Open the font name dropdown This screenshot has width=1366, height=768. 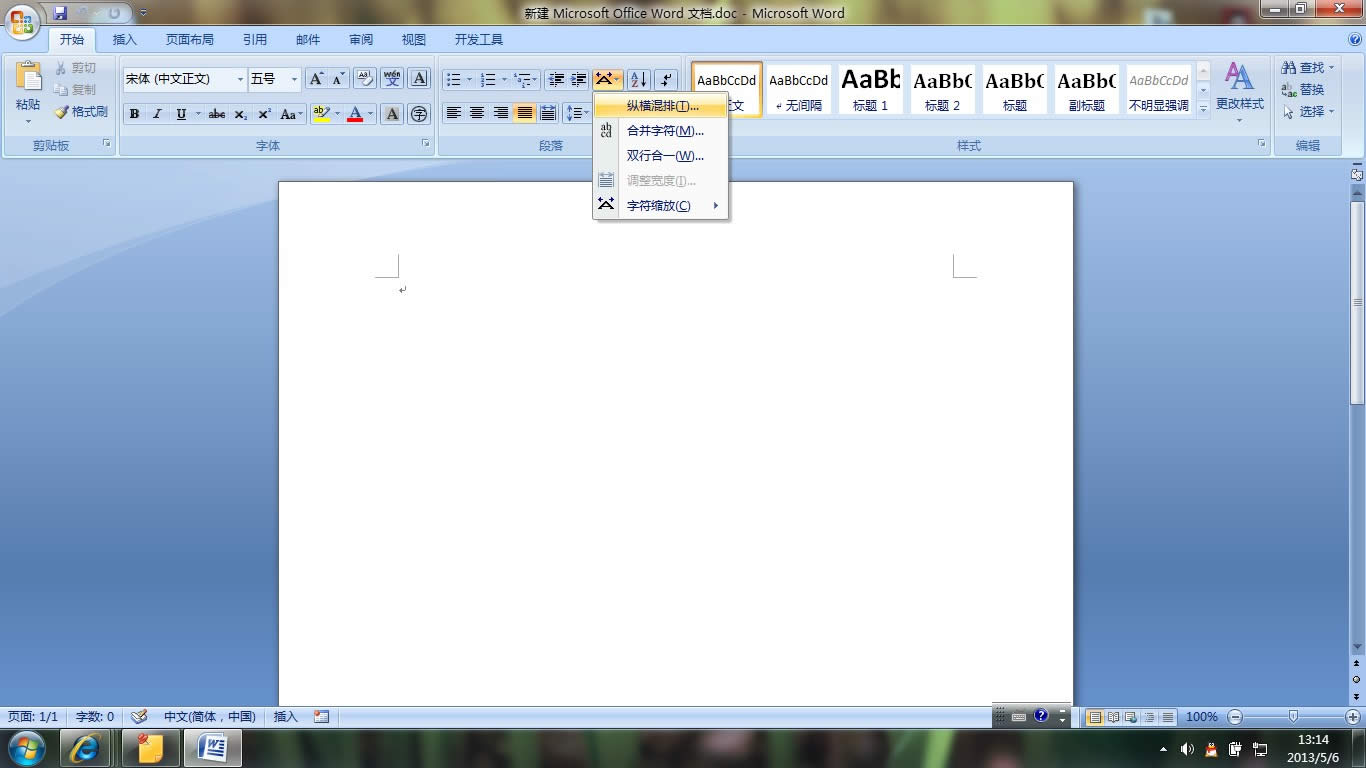[x=240, y=79]
